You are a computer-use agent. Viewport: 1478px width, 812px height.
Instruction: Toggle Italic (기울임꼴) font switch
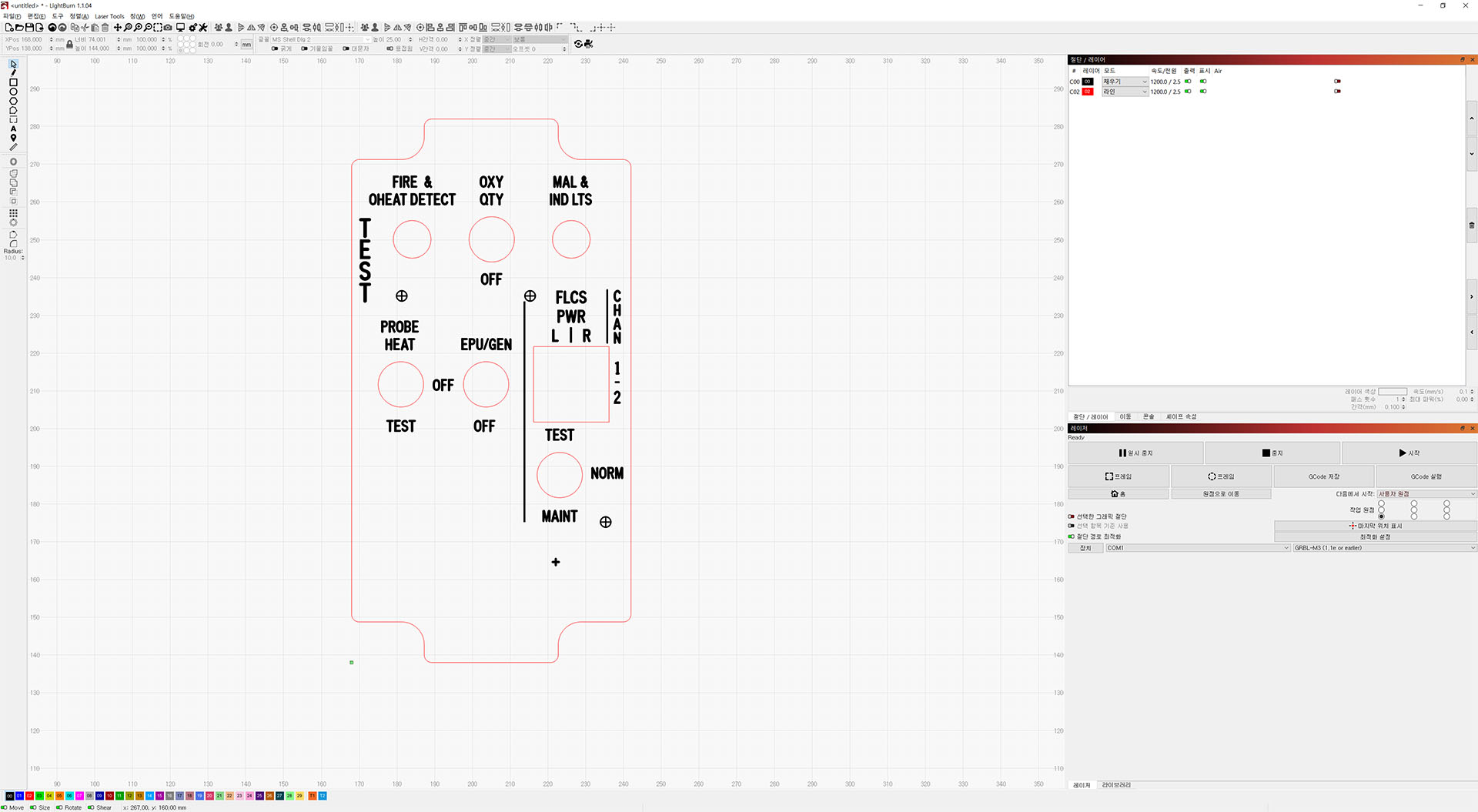[x=304, y=48]
